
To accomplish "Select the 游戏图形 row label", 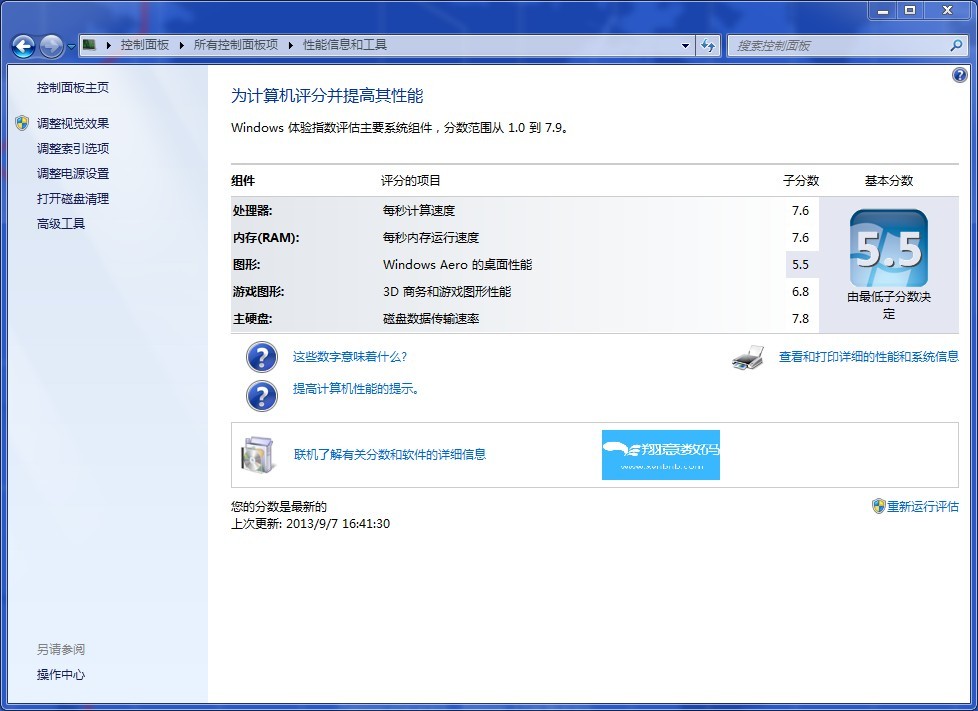I will pos(259,292).
